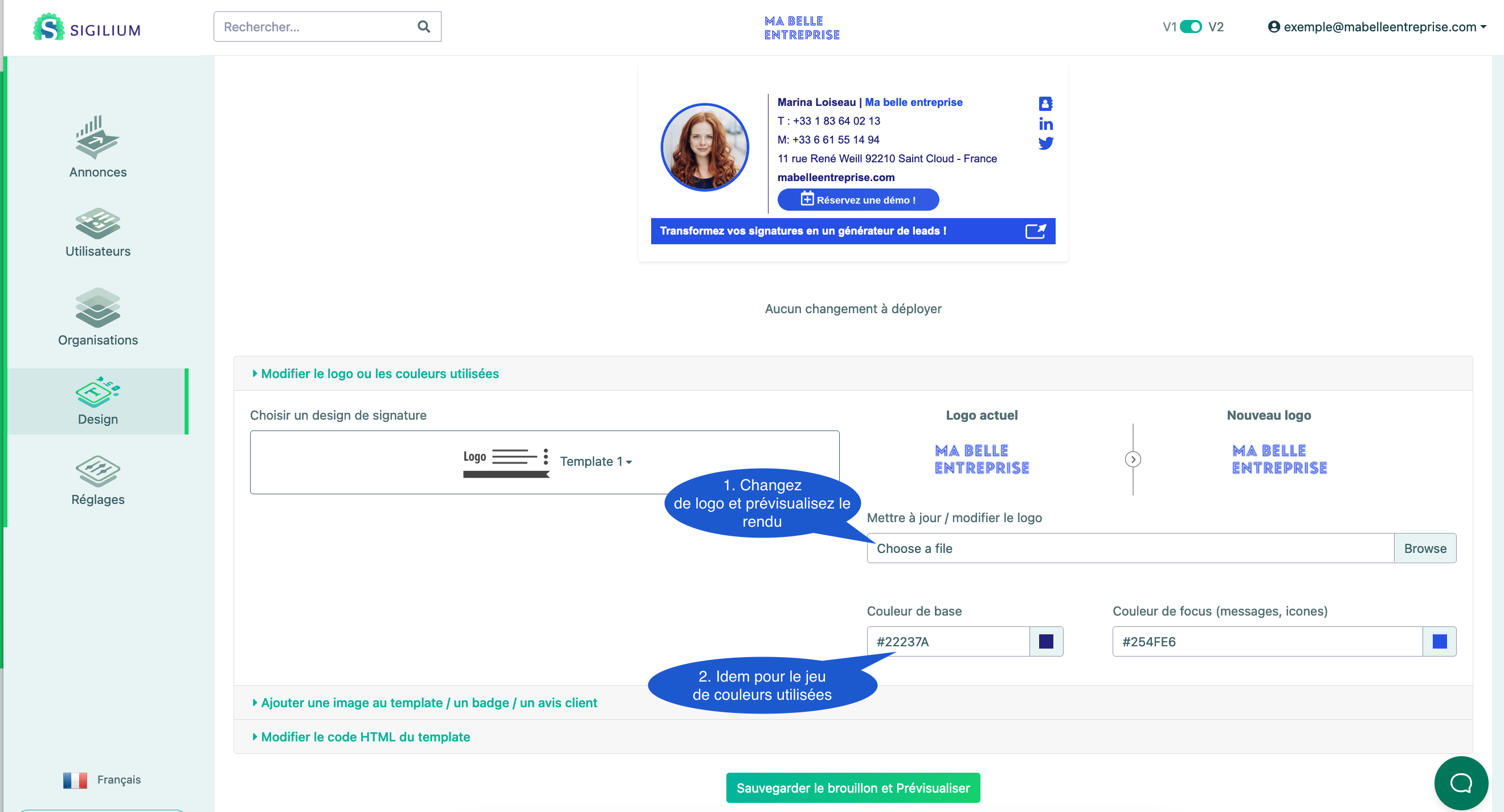Click the contact card icon in the signature
1504x812 pixels.
(1045, 104)
